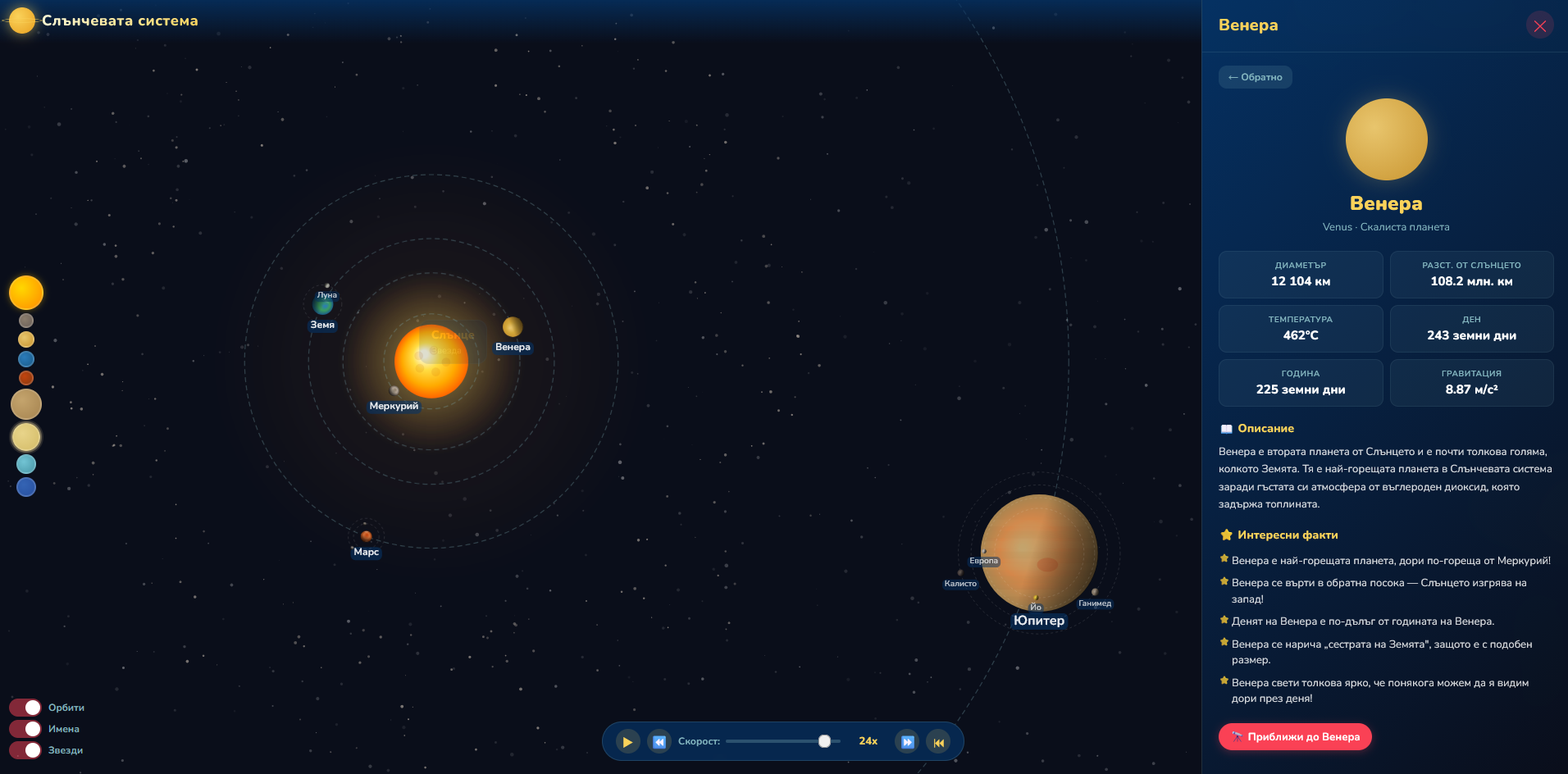Click the large Юпитер planet in scene
This screenshot has width=1568, height=774.
tap(1039, 551)
